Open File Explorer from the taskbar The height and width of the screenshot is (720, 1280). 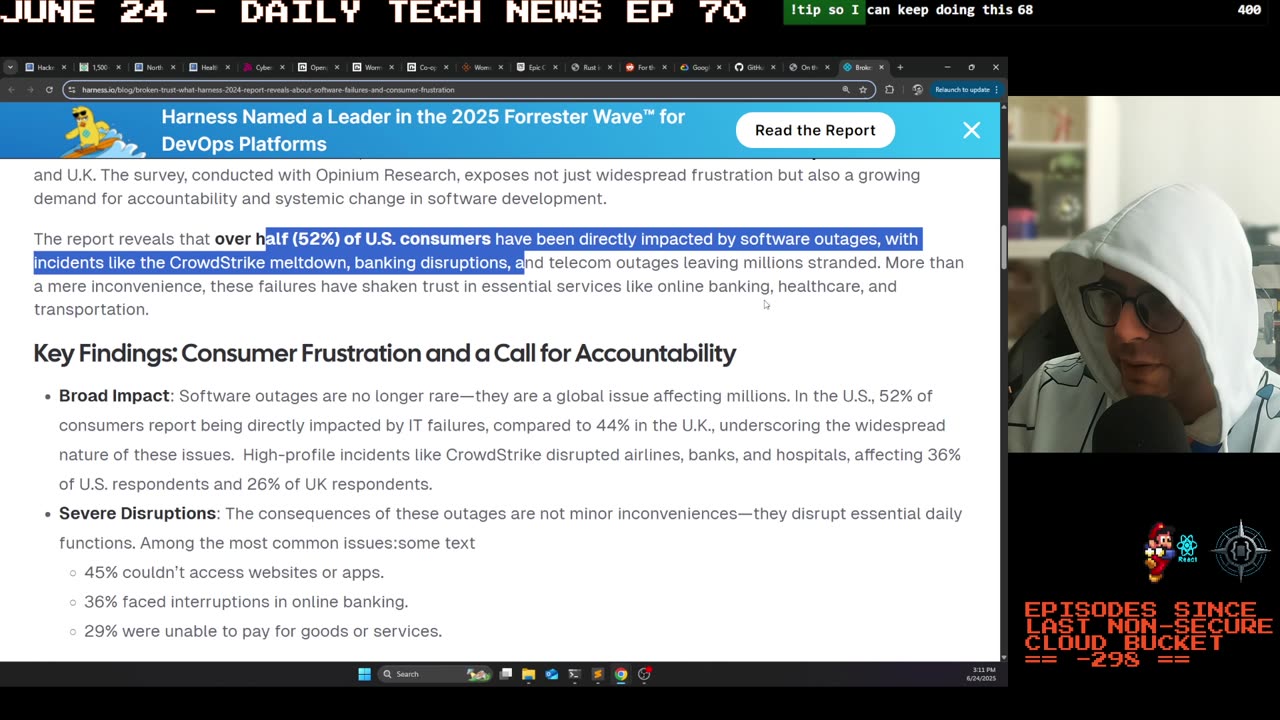(528, 674)
